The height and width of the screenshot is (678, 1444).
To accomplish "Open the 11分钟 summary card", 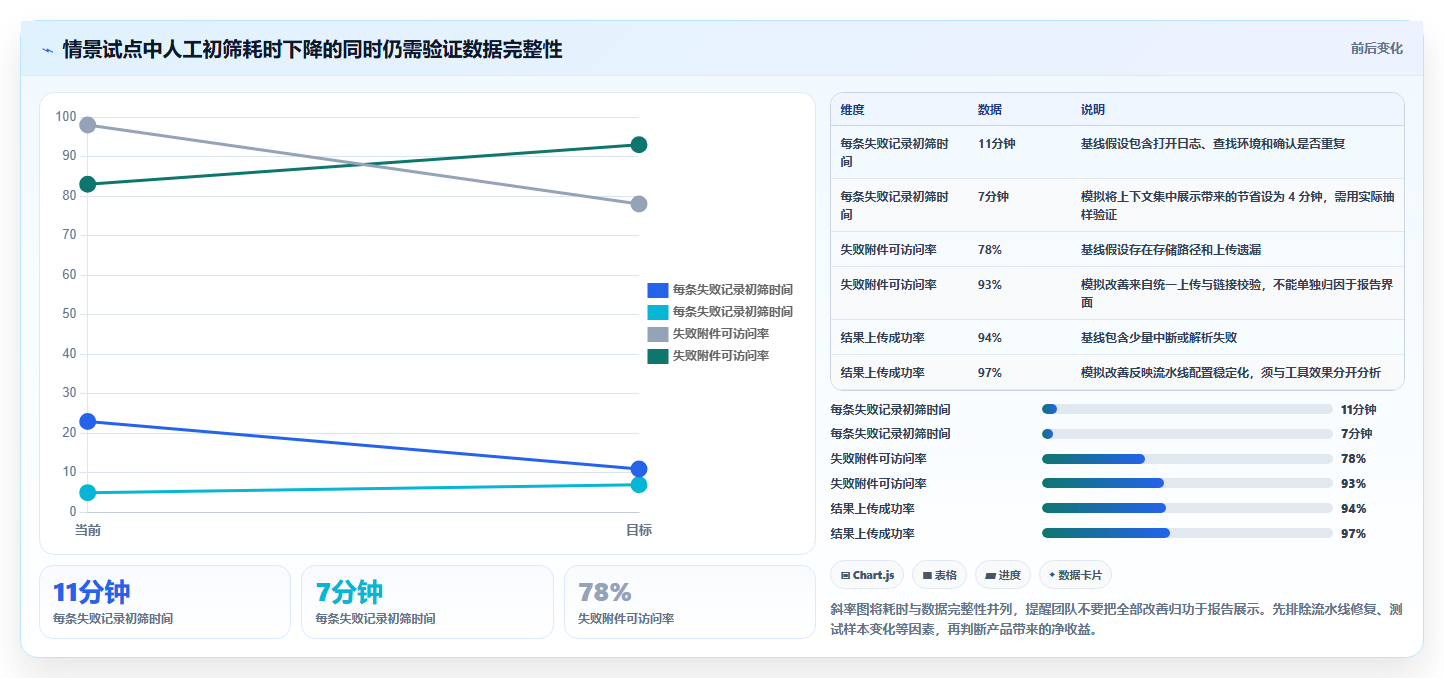I will [x=165, y=602].
